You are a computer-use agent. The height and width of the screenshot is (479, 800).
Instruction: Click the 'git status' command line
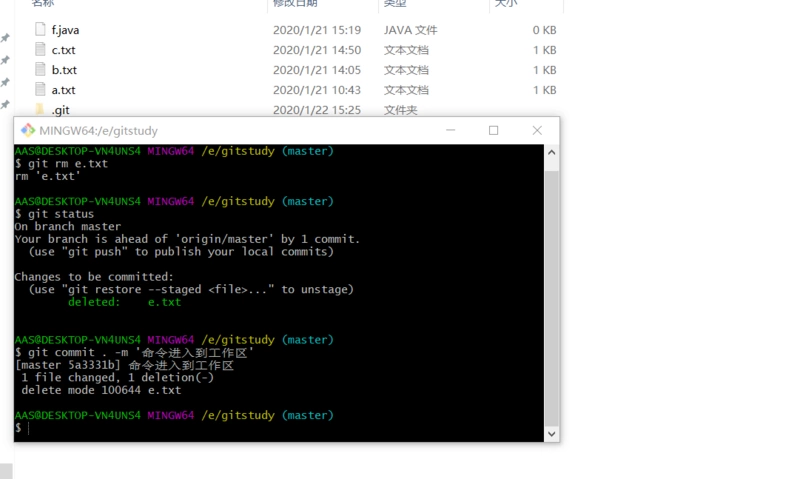(x=55, y=214)
